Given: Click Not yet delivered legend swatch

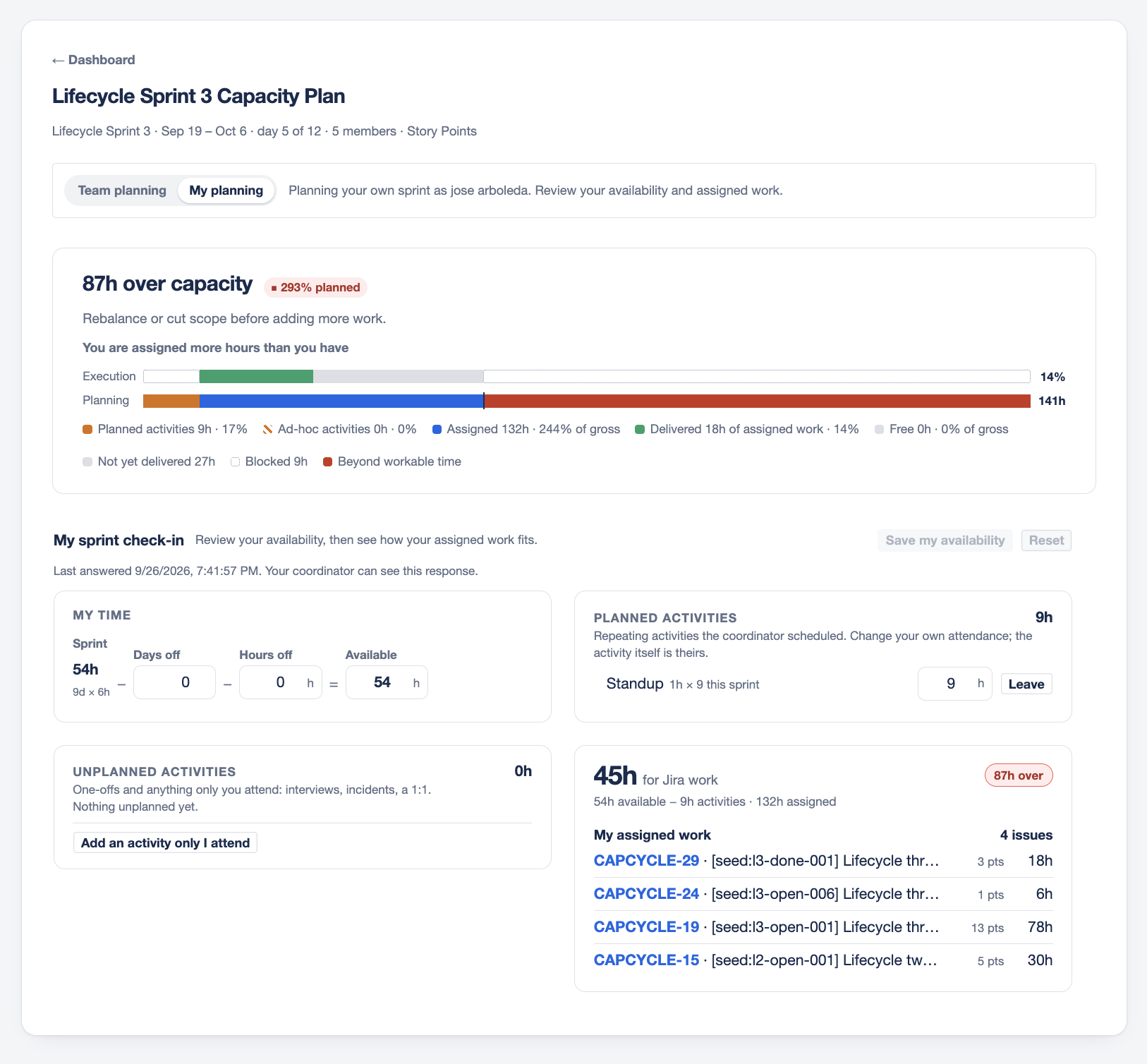Looking at the screenshot, I should tap(87, 462).
